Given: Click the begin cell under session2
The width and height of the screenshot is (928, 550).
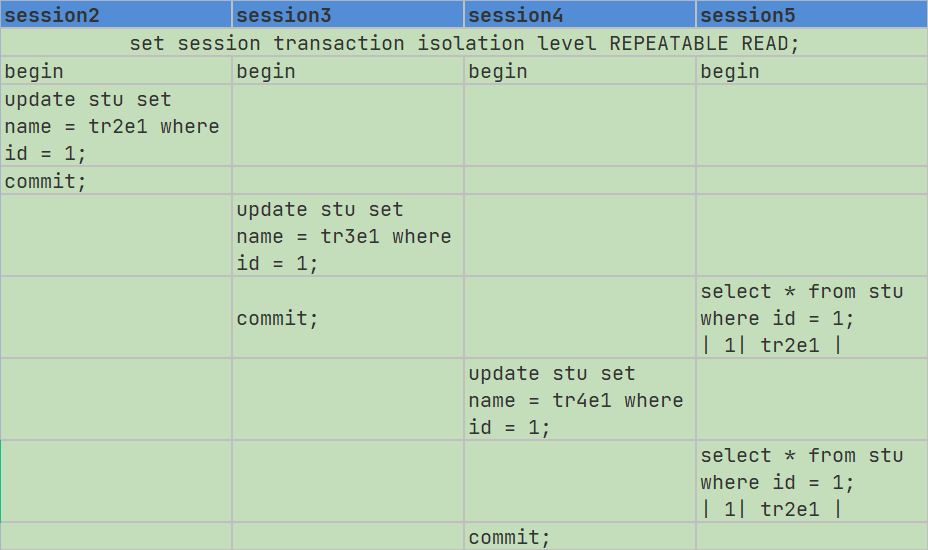Looking at the screenshot, I should pyautogui.click(x=116, y=71).
